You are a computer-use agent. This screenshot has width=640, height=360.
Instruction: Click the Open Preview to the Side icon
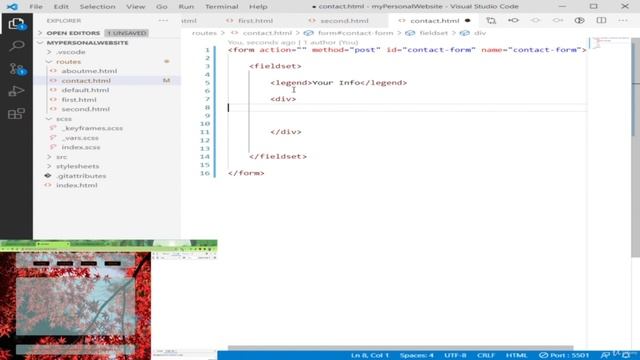(x=579, y=20)
